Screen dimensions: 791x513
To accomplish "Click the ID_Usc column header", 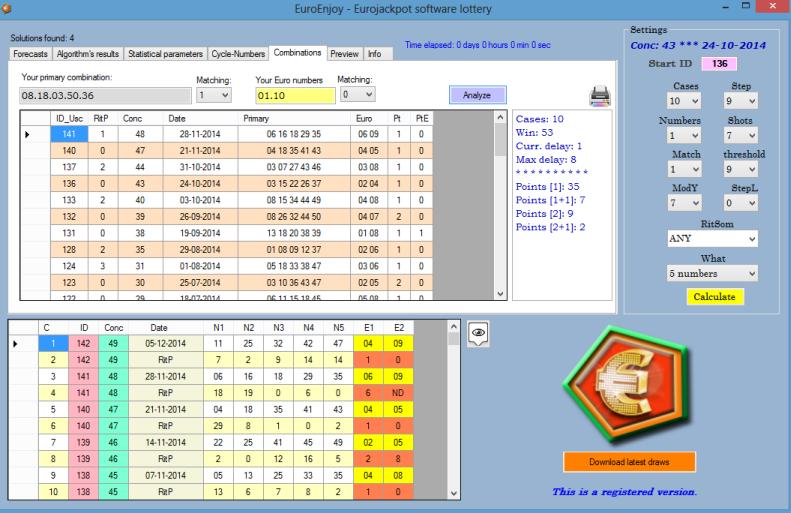I will [69, 119].
